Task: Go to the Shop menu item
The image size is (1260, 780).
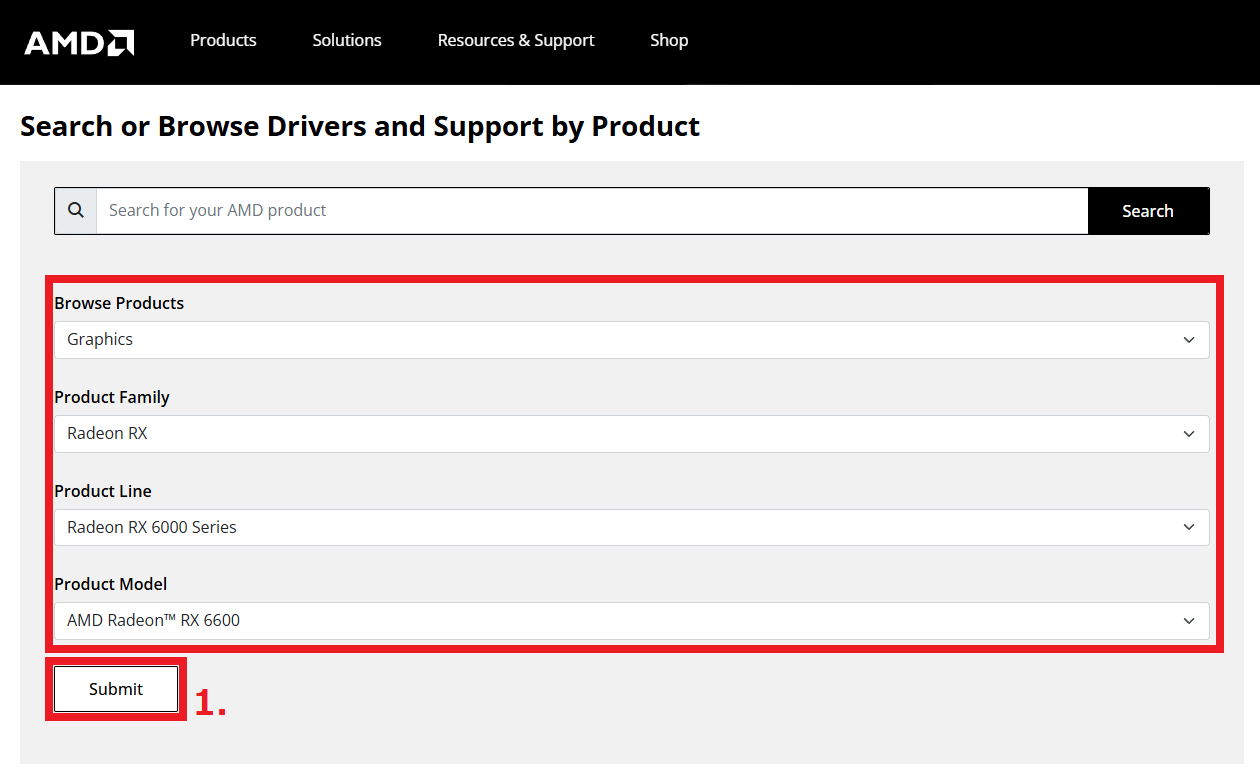Action: (668, 40)
